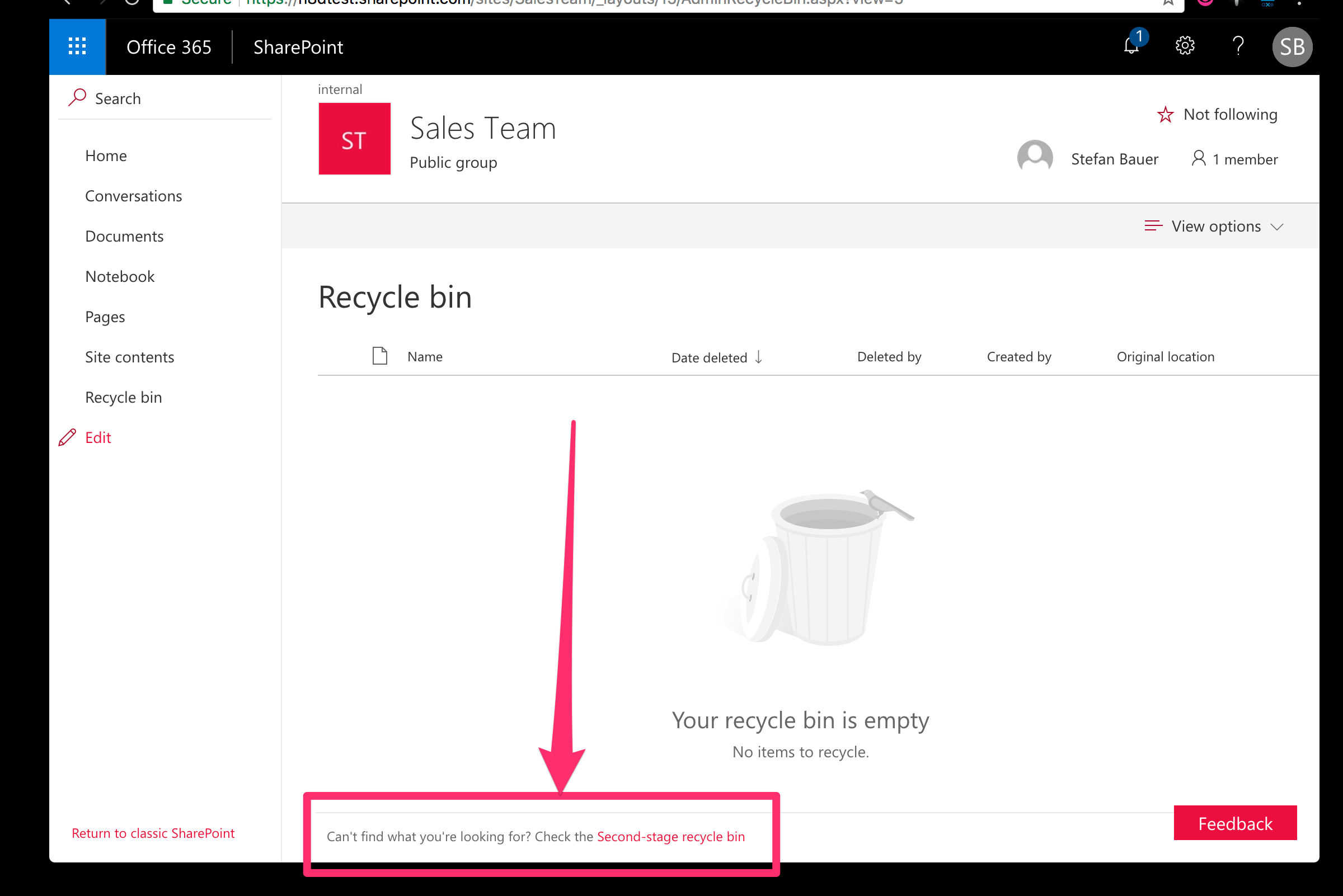Open the Office 365 app launcher
The height and width of the screenshot is (896, 1343).
(77, 46)
